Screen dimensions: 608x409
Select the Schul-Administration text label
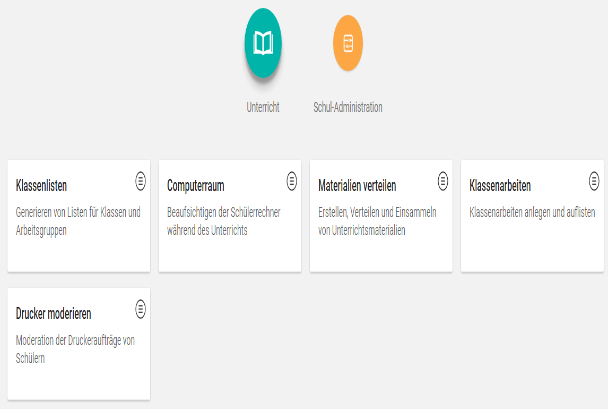pos(348,106)
